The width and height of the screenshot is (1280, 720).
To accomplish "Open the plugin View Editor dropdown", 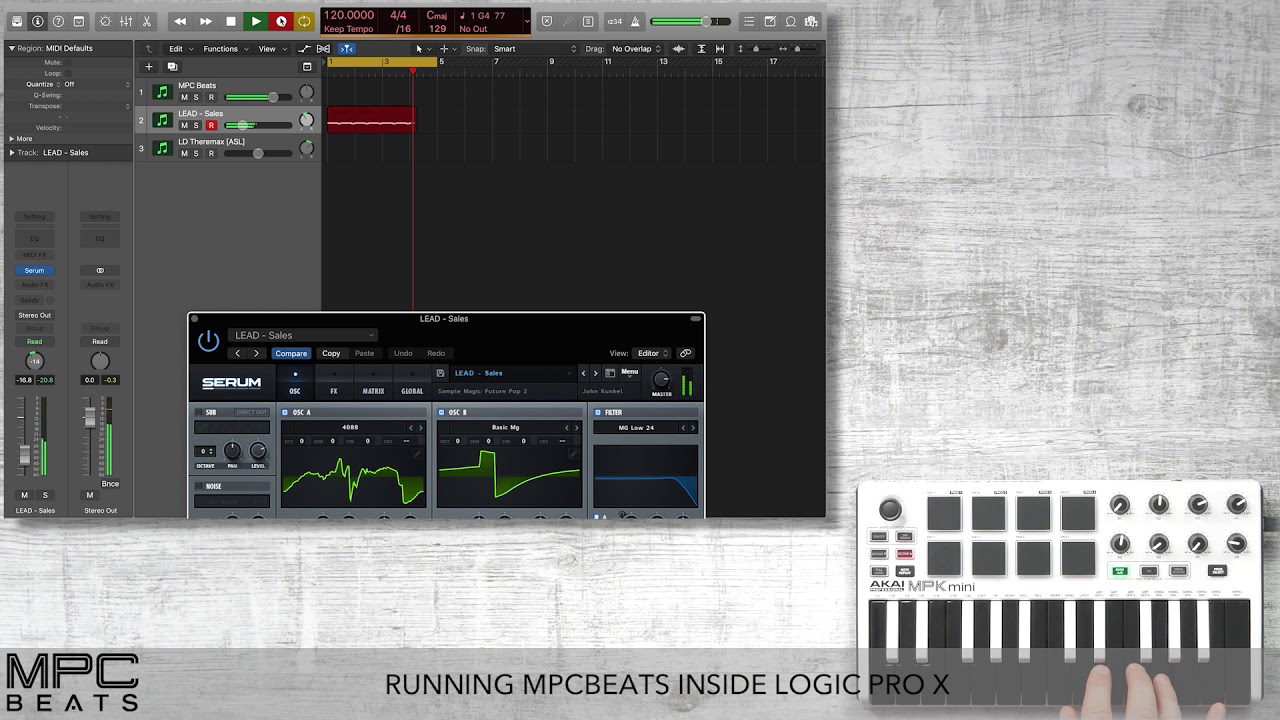I will coord(653,353).
